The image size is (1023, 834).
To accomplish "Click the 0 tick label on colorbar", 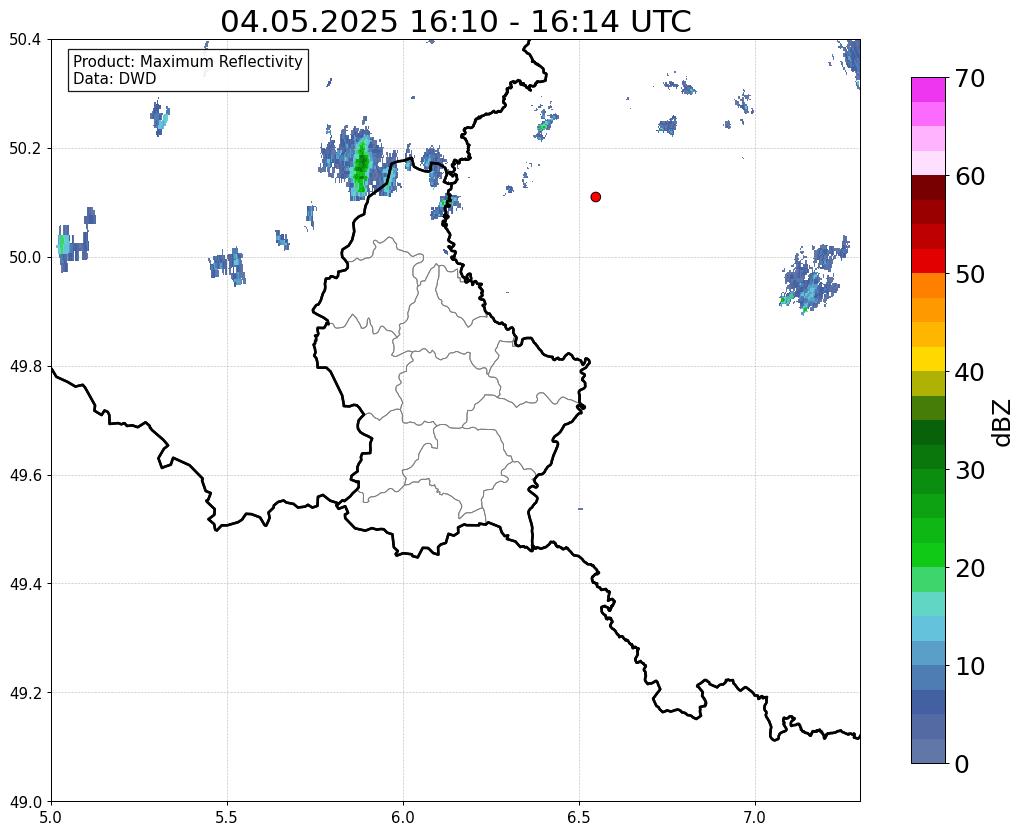I will click(962, 764).
